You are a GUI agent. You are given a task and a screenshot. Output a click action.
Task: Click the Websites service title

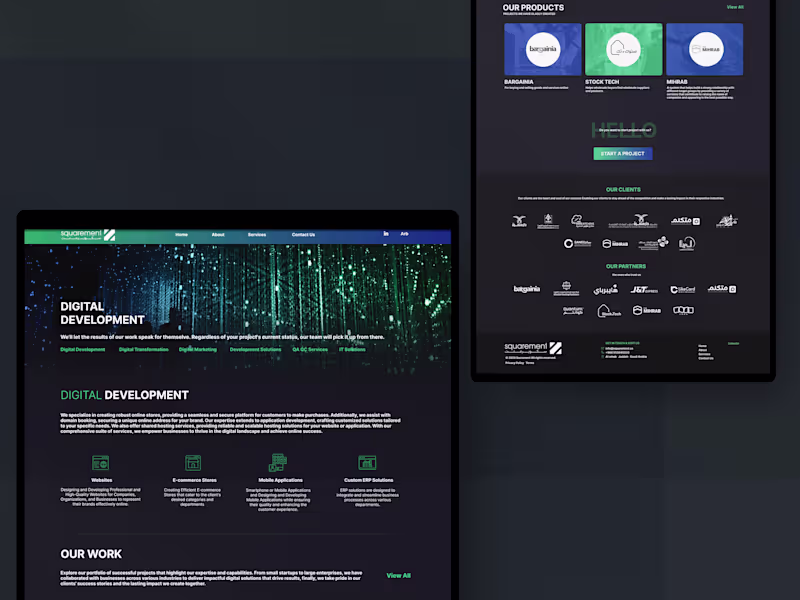click(102, 480)
